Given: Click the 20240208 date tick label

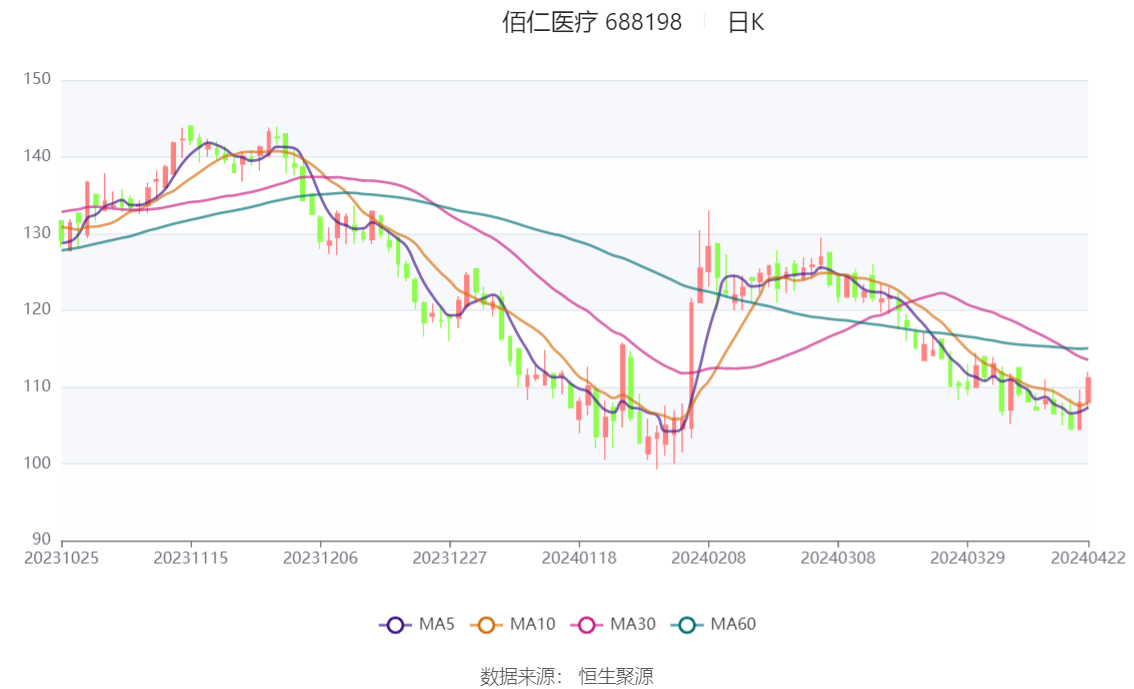Looking at the screenshot, I should click(x=707, y=558).
